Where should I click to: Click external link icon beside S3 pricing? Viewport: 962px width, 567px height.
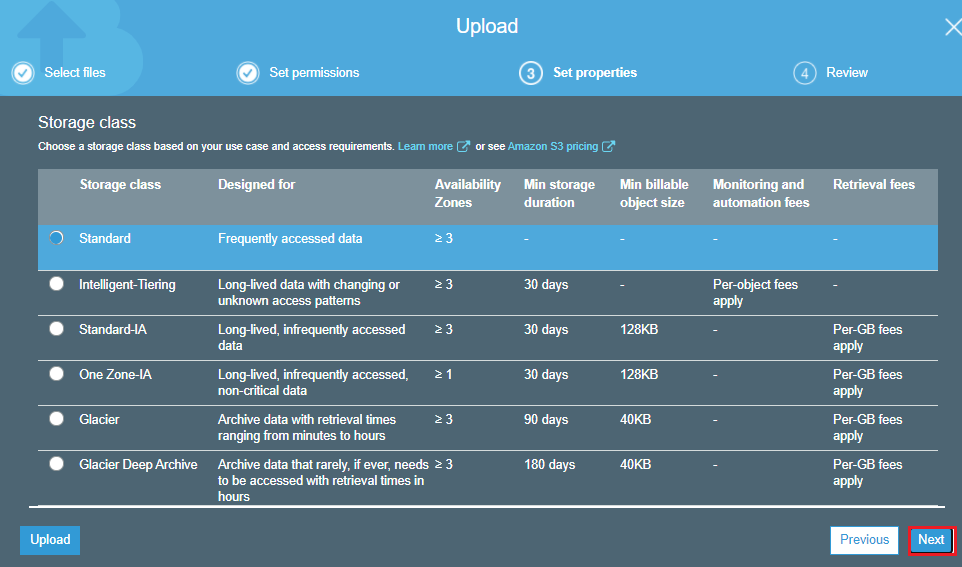tap(608, 146)
